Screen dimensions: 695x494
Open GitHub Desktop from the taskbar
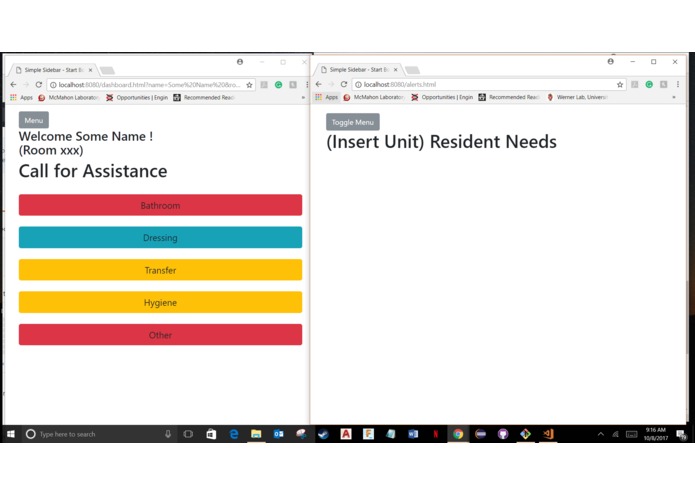pyautogui.click(x=503, y=434)
